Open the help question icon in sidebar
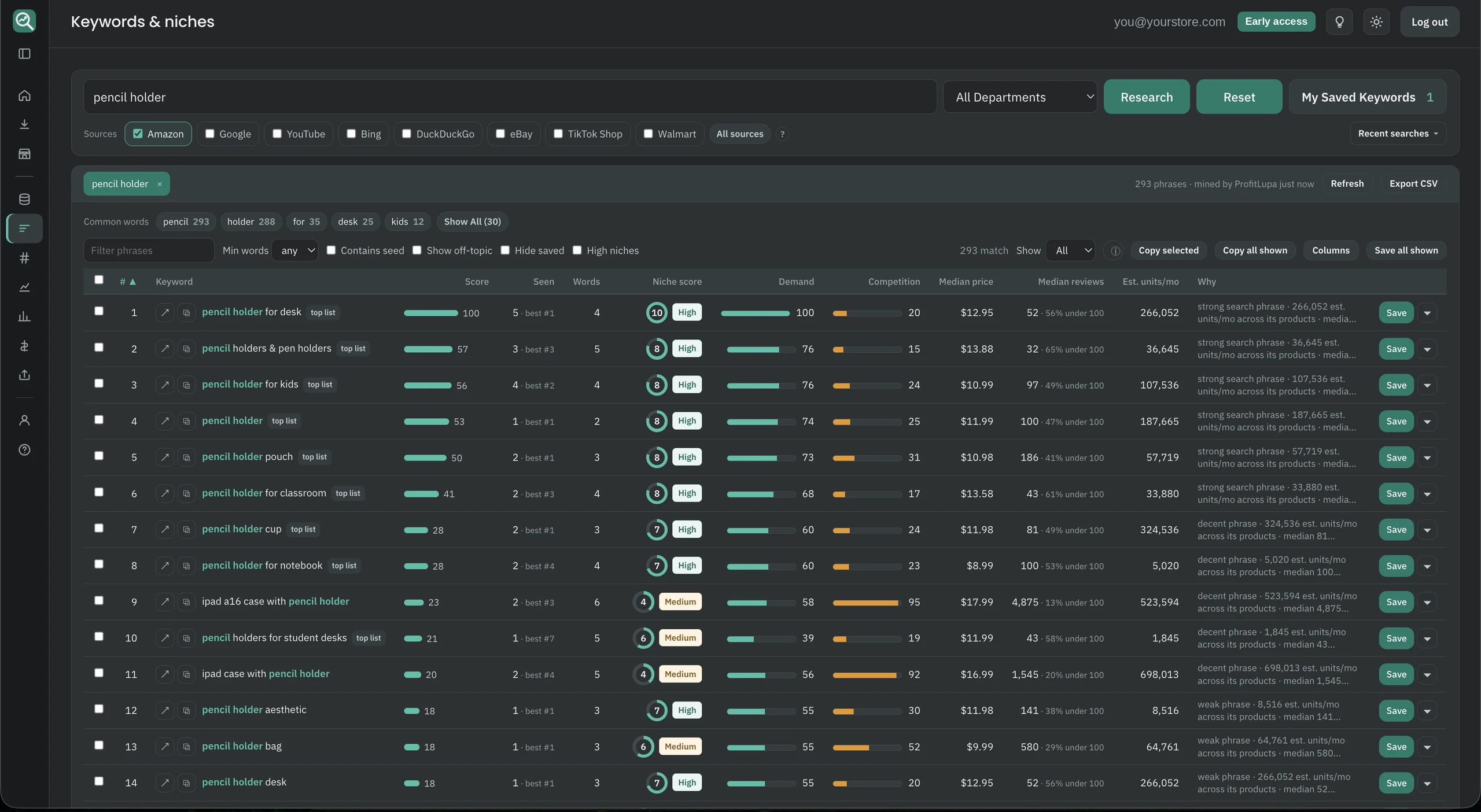The image size is (1481, 812). click(24, 450)
